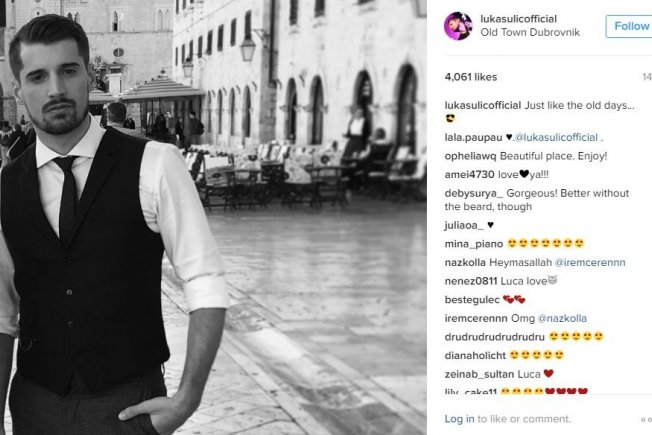652x435 pixels.
Task: Open the zeinab_sultan profile
Action: pyautogui.click(x=479, y=374)
